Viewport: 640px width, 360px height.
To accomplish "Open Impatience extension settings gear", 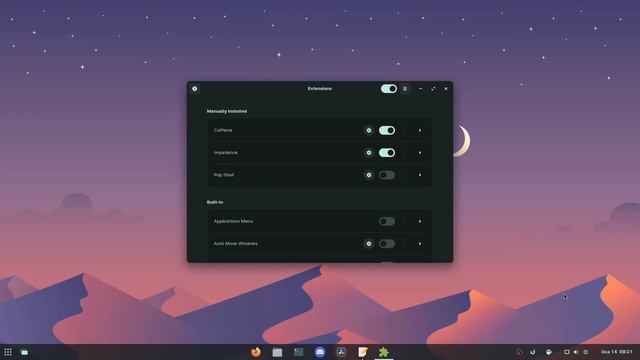I will 369,153.
